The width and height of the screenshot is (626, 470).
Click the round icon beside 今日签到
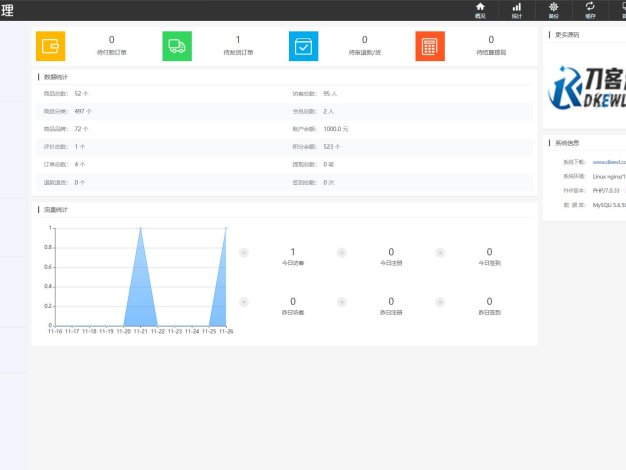439,253
